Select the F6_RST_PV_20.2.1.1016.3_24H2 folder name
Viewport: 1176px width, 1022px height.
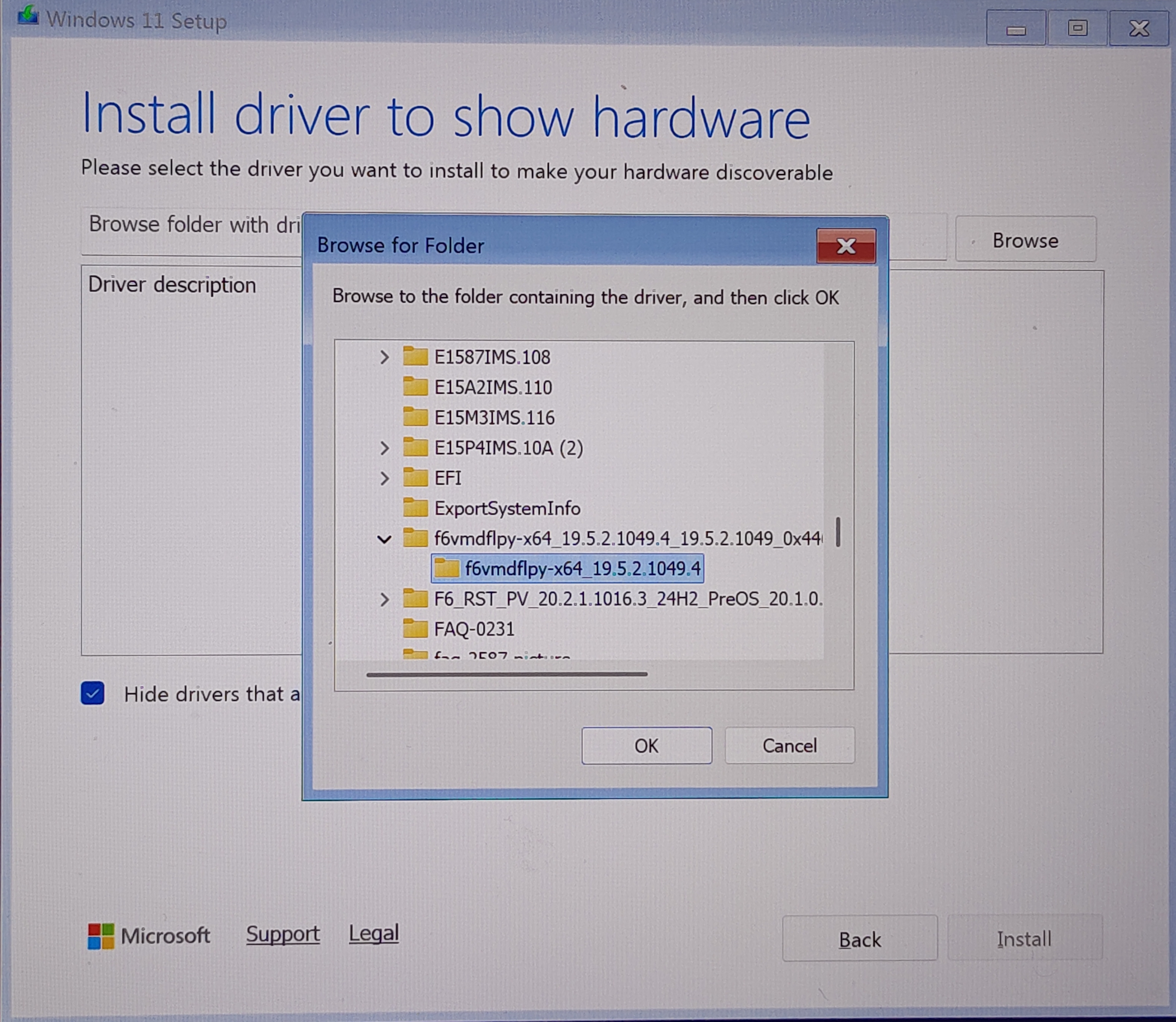(628, 599)
